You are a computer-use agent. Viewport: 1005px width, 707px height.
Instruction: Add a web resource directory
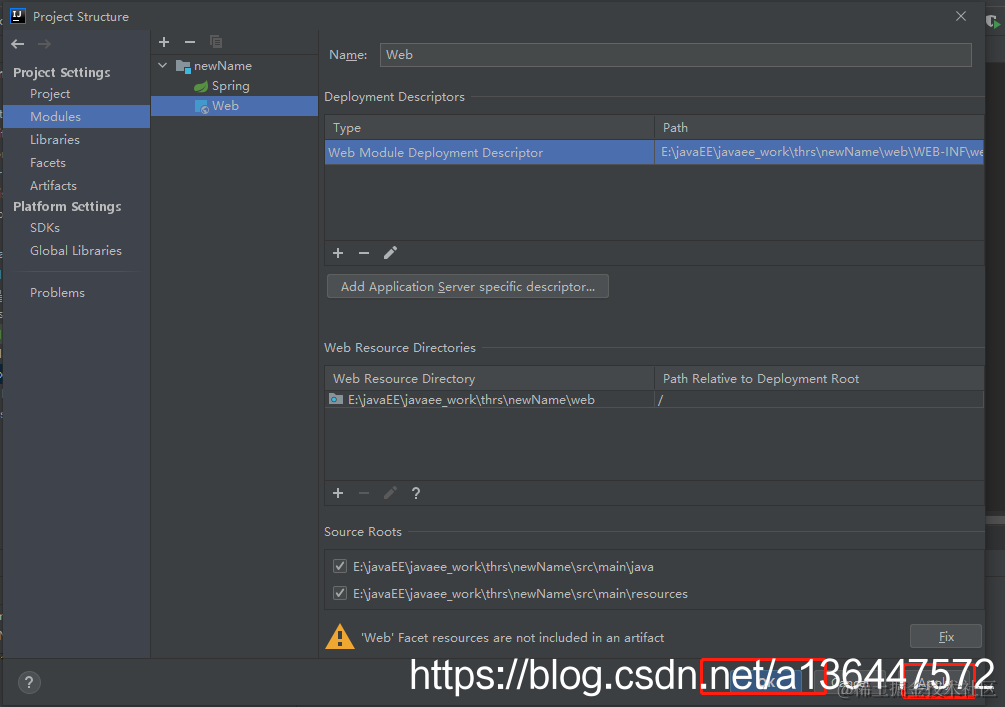click(338, 493)
